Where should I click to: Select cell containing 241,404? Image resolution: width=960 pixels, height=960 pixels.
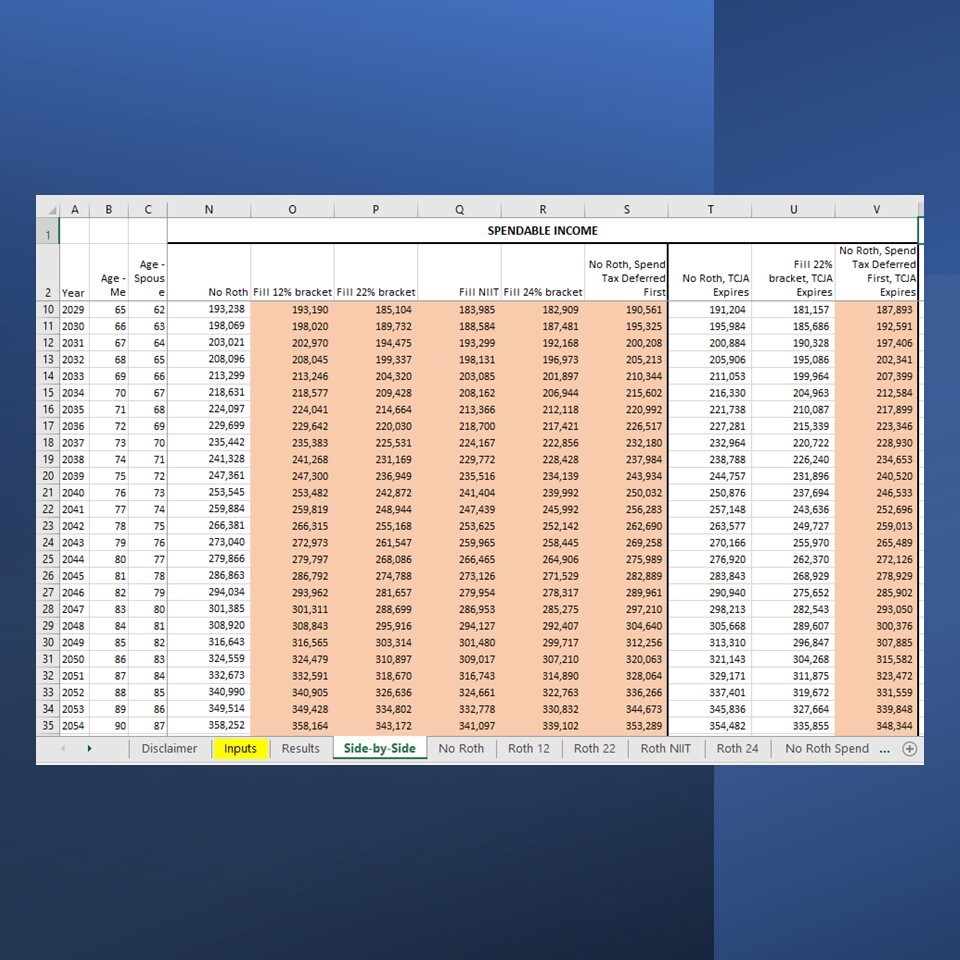[x=459, y=493]
